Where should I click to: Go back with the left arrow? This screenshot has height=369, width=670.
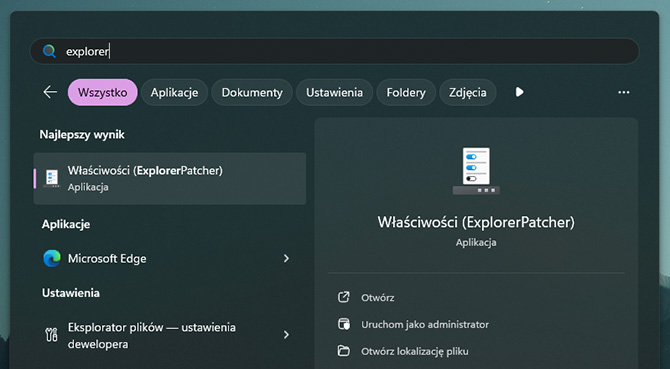pos(50,92)
